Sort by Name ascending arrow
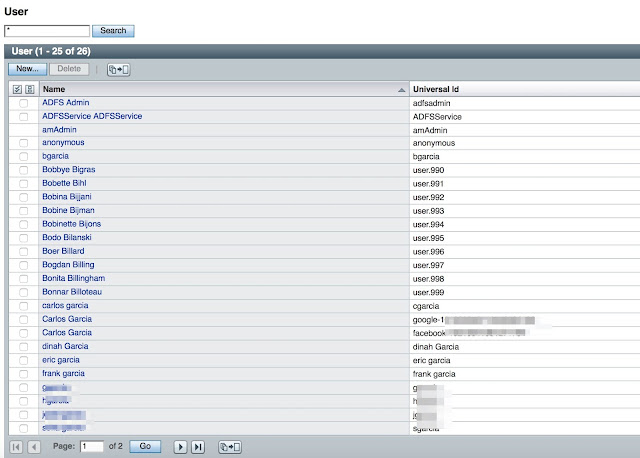The width and height of the screenshot is (640, 458). pyautogui.click(x=402, y=90)
